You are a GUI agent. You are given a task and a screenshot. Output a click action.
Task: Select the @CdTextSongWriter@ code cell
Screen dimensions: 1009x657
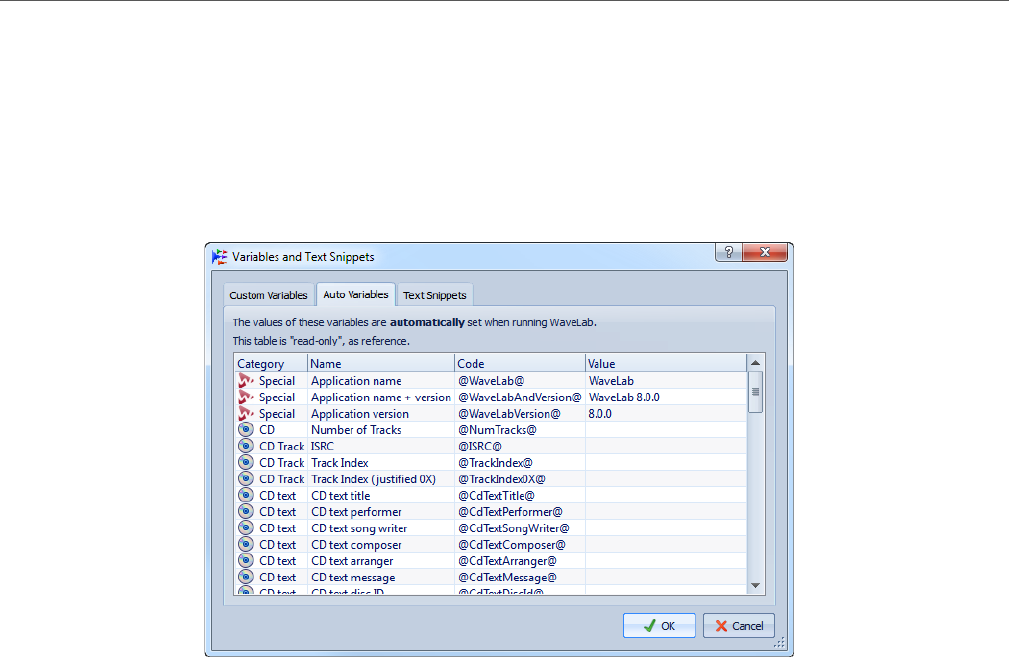pos(520,528)
